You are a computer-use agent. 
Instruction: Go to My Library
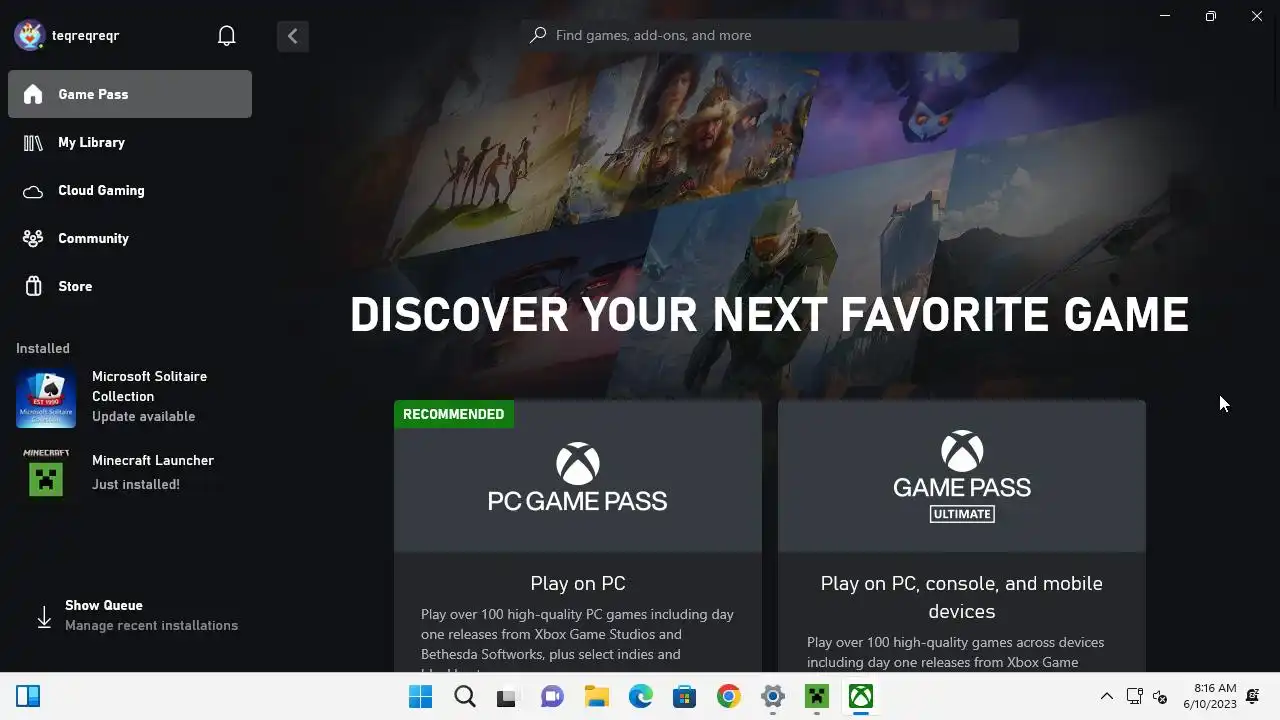click(91, 142)
